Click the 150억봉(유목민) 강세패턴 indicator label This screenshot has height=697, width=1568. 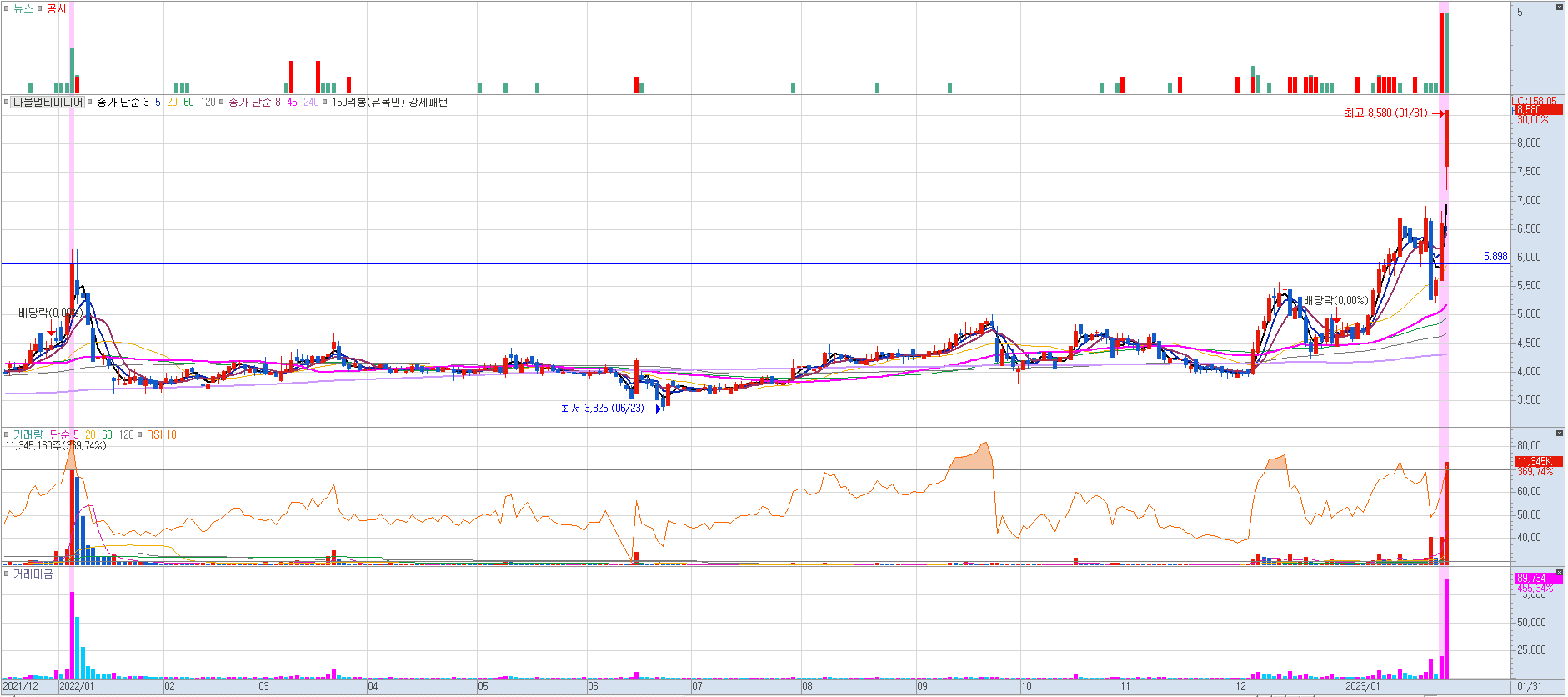click(x=390, y=103)
